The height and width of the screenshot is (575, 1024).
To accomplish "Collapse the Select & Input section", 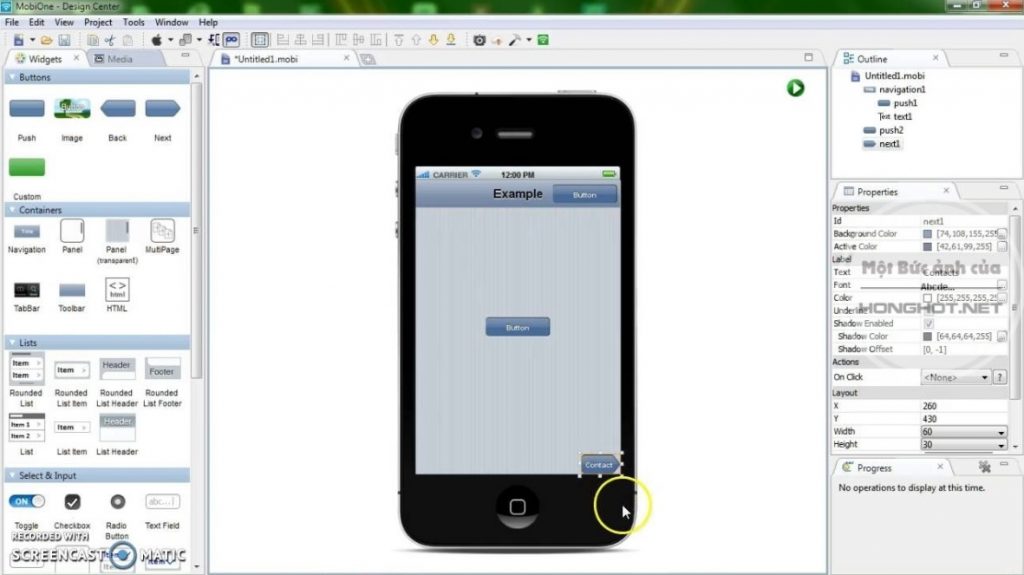I will point(12,476).
